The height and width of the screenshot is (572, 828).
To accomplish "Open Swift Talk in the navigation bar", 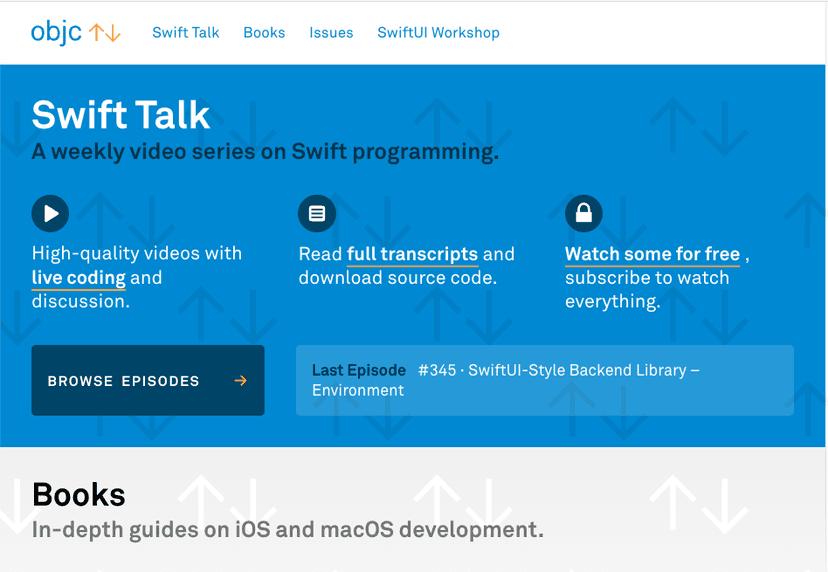I will (x=185, y=32).
